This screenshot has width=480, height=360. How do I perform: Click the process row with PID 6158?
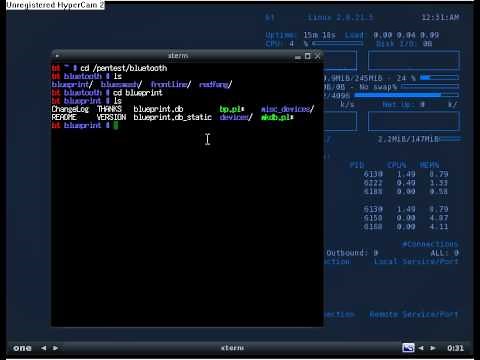pos(406,218)
